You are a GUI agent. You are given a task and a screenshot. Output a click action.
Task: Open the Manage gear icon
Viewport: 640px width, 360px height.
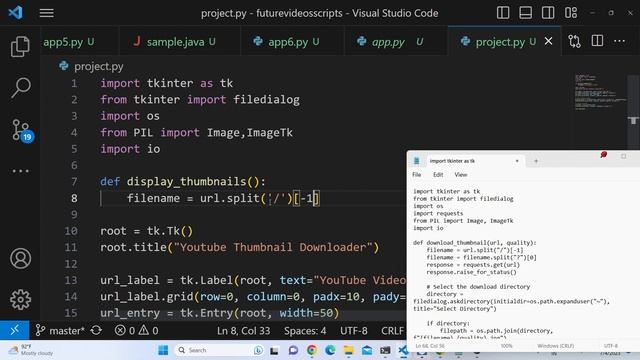(20, 300)
